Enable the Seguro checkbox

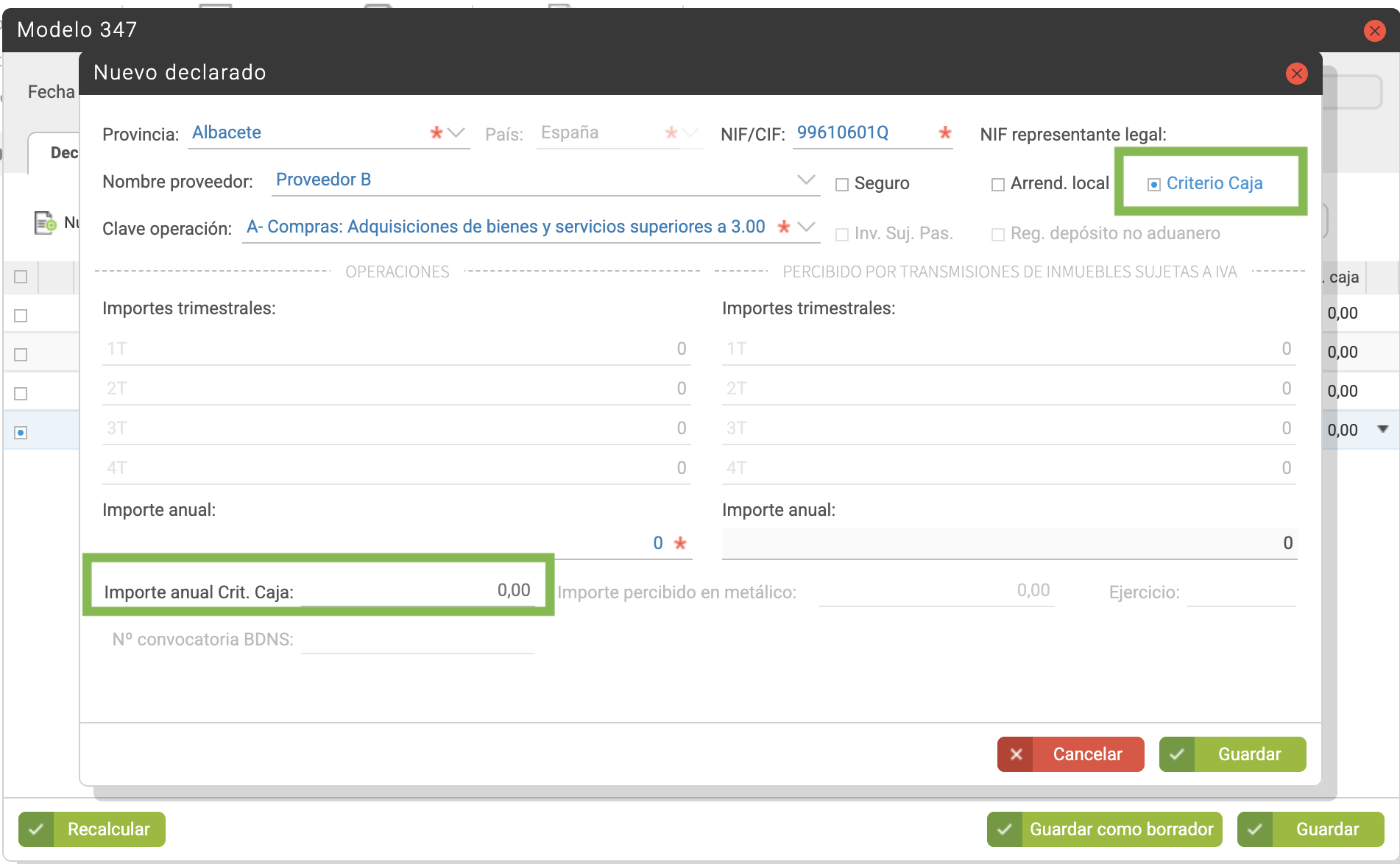click(x=842, y=185)
